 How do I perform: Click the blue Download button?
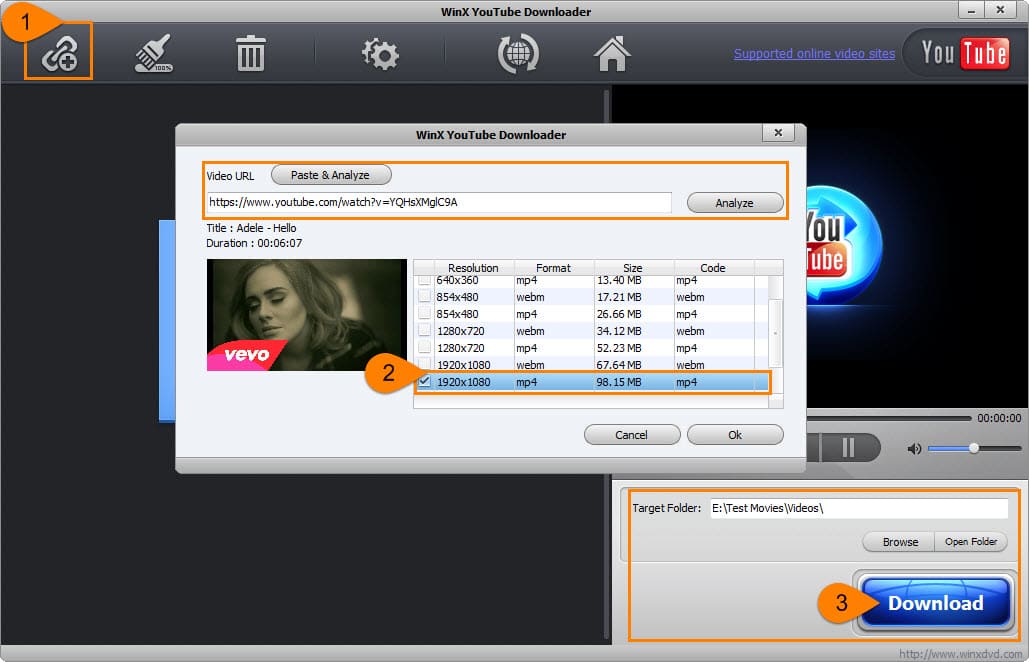pos(935,602)
